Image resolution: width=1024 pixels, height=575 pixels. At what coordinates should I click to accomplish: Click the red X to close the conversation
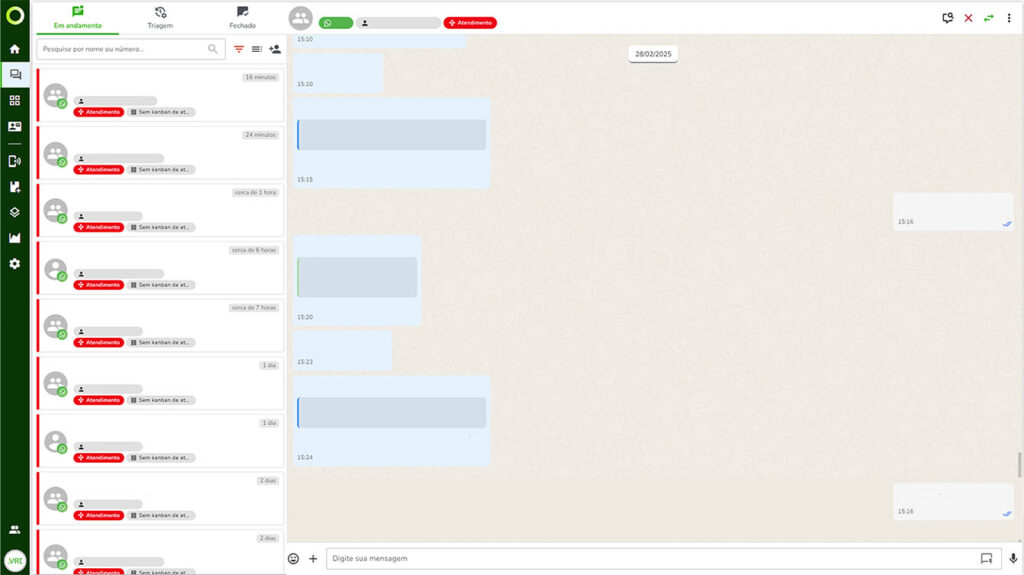pyautogui.click(x=968, y=18)
